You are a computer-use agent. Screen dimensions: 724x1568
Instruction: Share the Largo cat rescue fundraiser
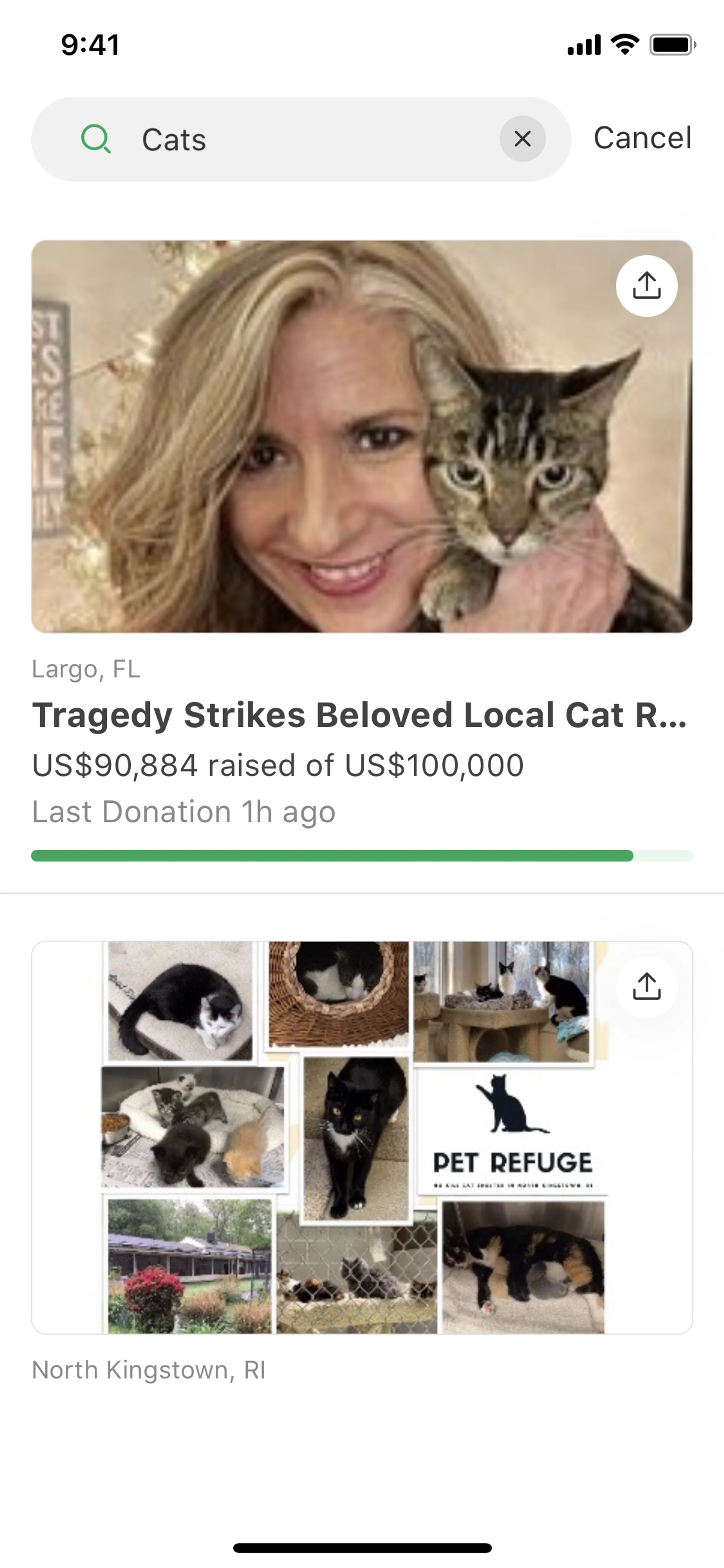point(646,286)
